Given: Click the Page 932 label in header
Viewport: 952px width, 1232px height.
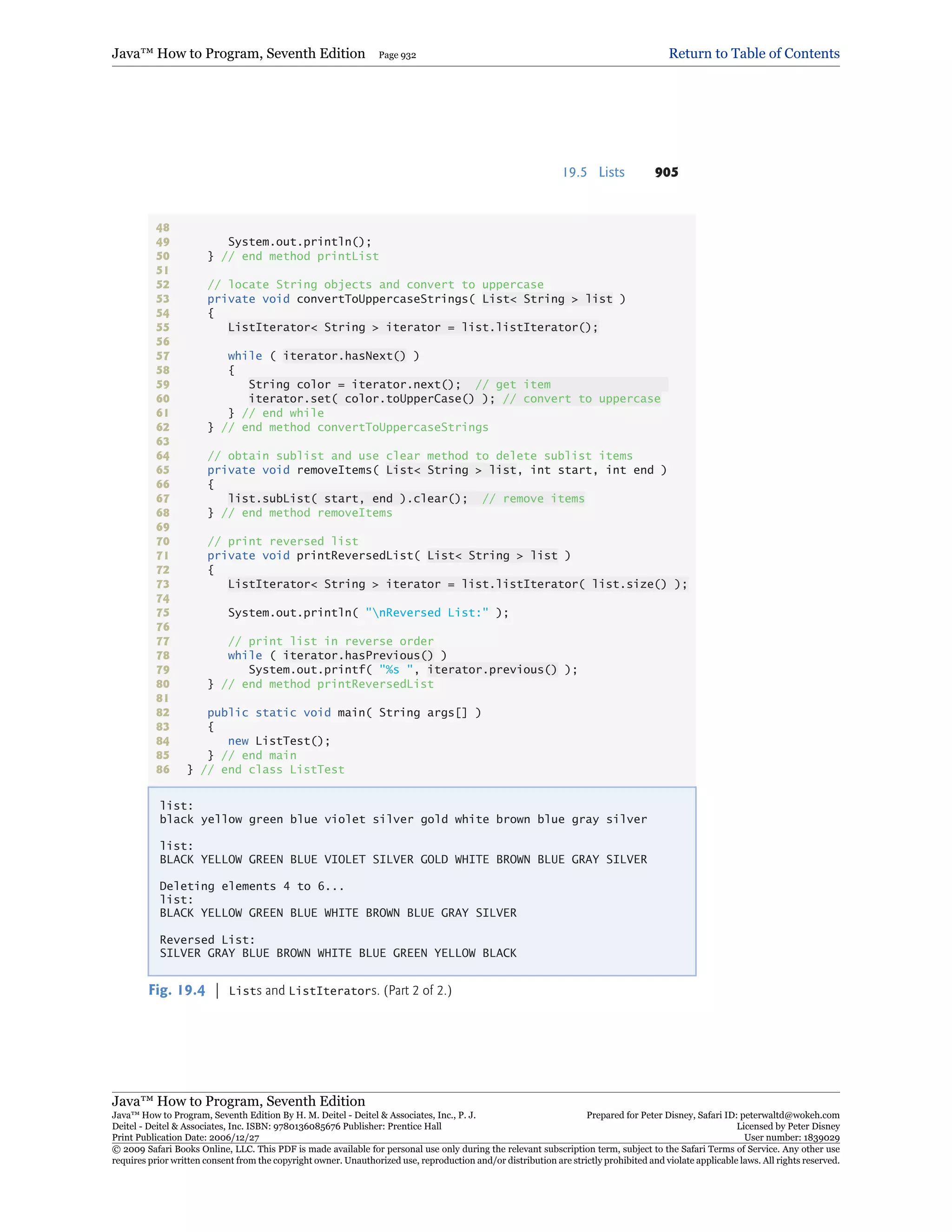Looking at the screenshot, I should click(397, 55).
